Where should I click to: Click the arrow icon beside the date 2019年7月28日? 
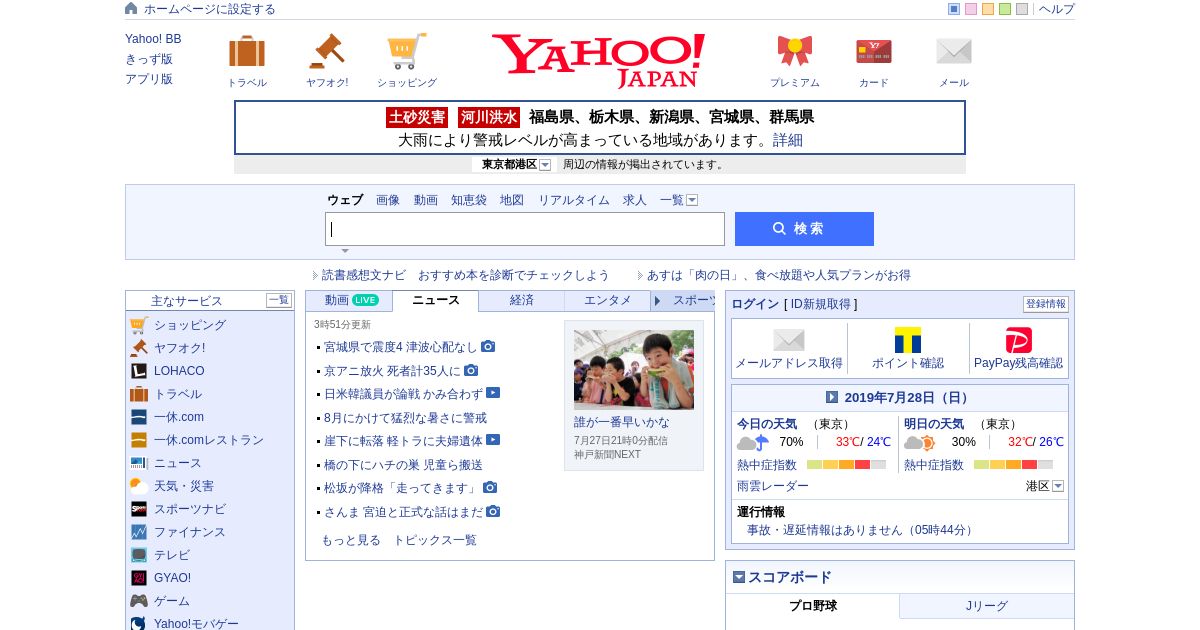point(832,397)
